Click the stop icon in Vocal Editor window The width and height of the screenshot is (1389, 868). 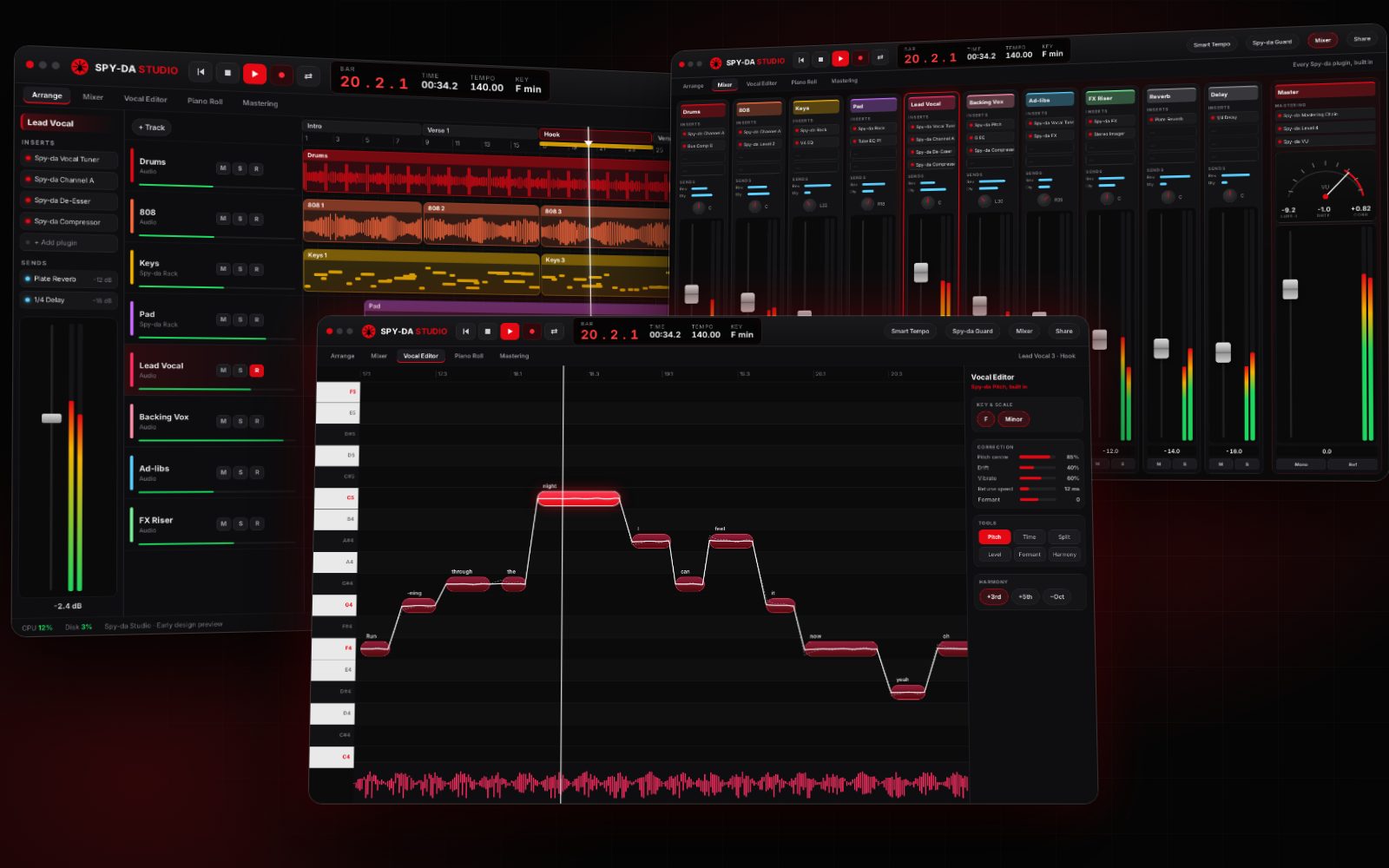(x=488, y=331)
